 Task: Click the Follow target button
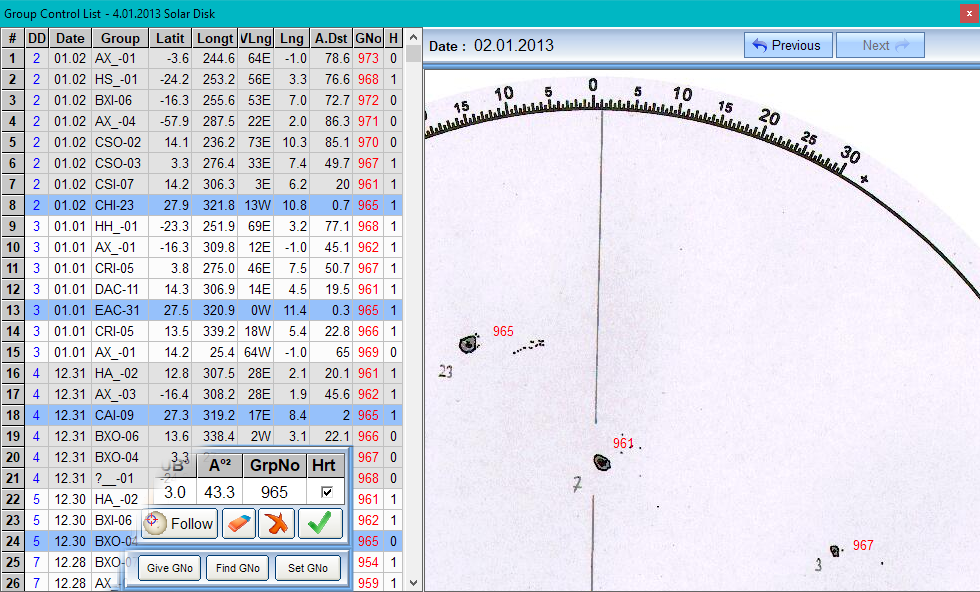click(x=180, y=524)
